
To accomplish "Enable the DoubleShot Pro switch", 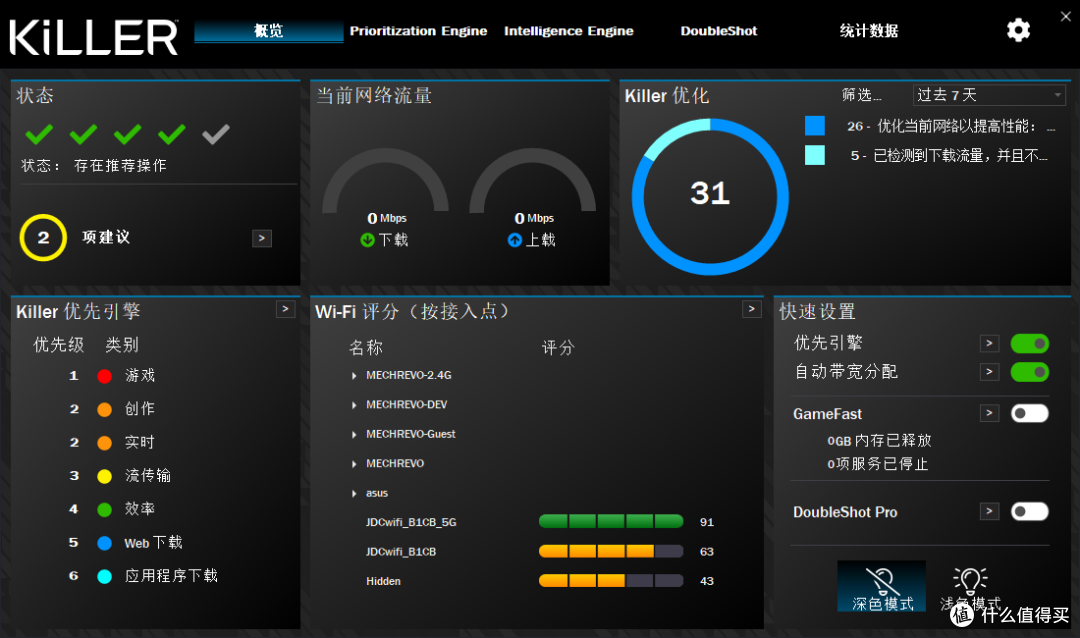I will 1029,511.
